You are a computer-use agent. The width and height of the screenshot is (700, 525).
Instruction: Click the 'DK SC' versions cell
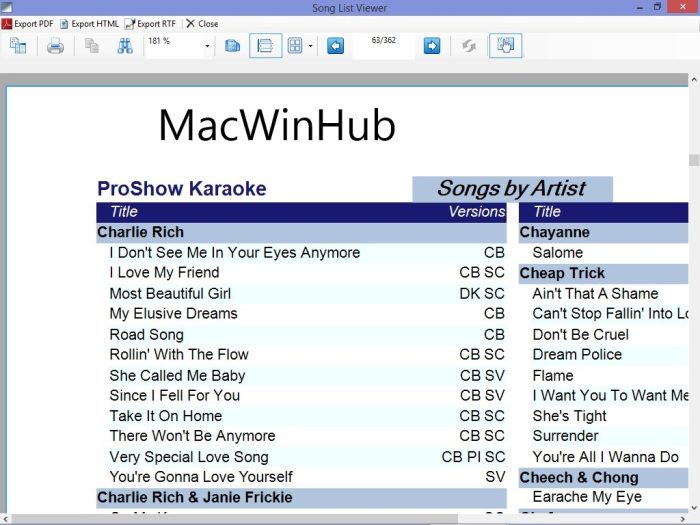[x=482, y=293]
